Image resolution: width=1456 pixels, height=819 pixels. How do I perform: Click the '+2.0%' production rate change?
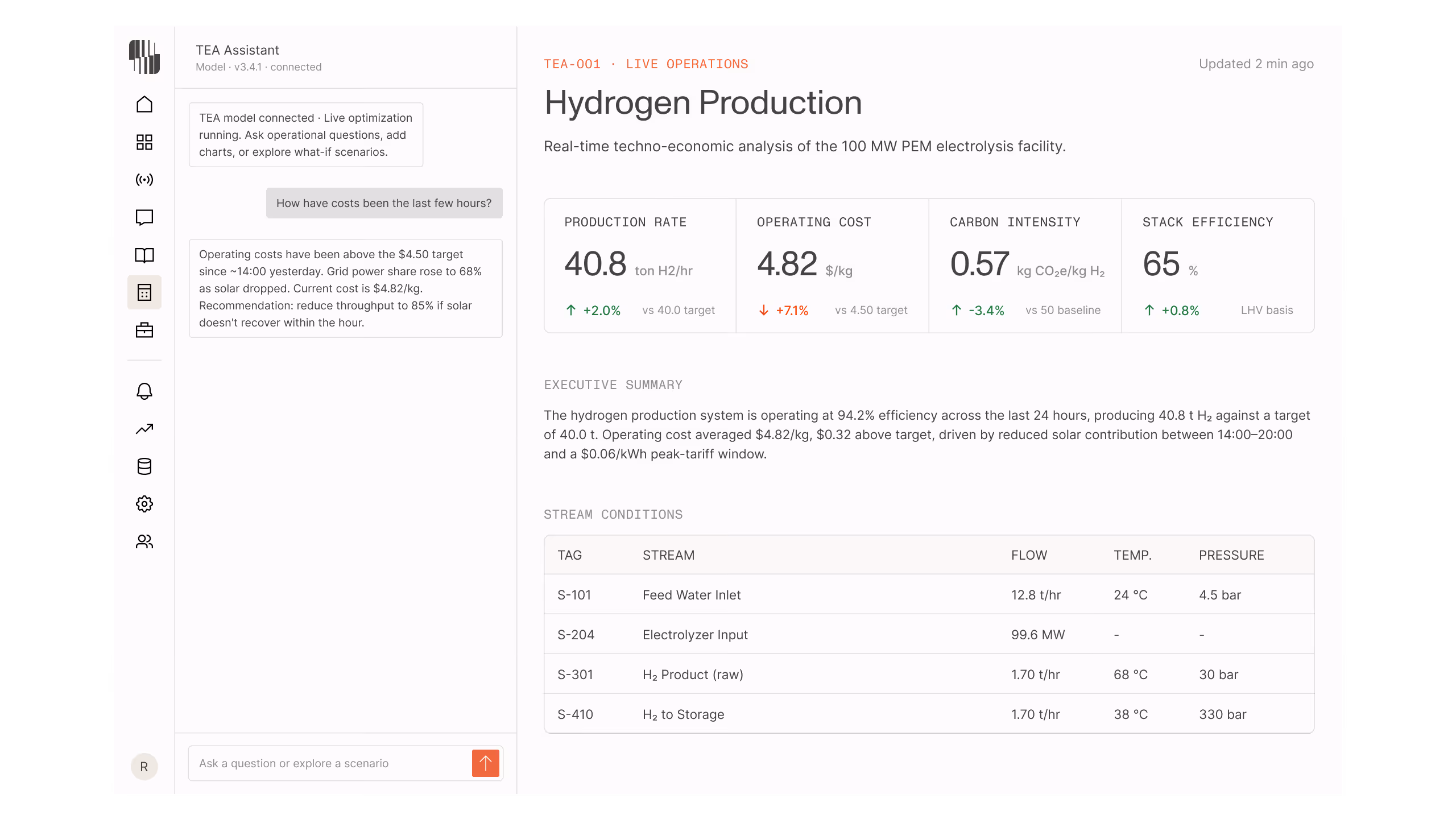602,311
